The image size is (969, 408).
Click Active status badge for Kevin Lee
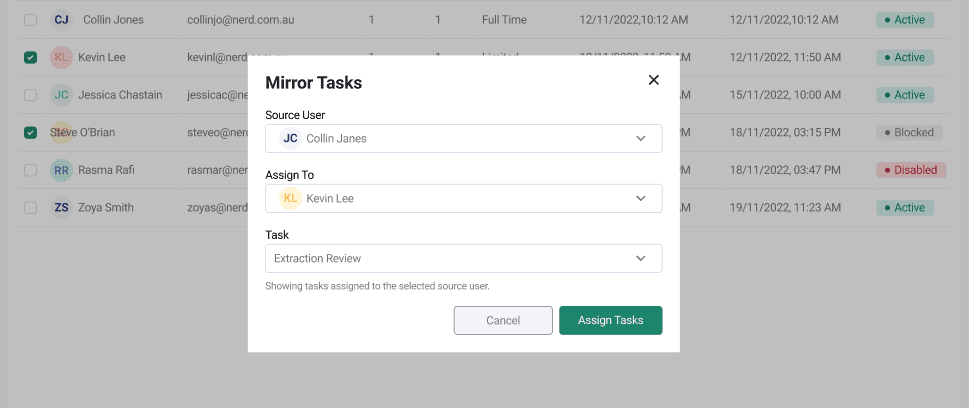(905, 57)
